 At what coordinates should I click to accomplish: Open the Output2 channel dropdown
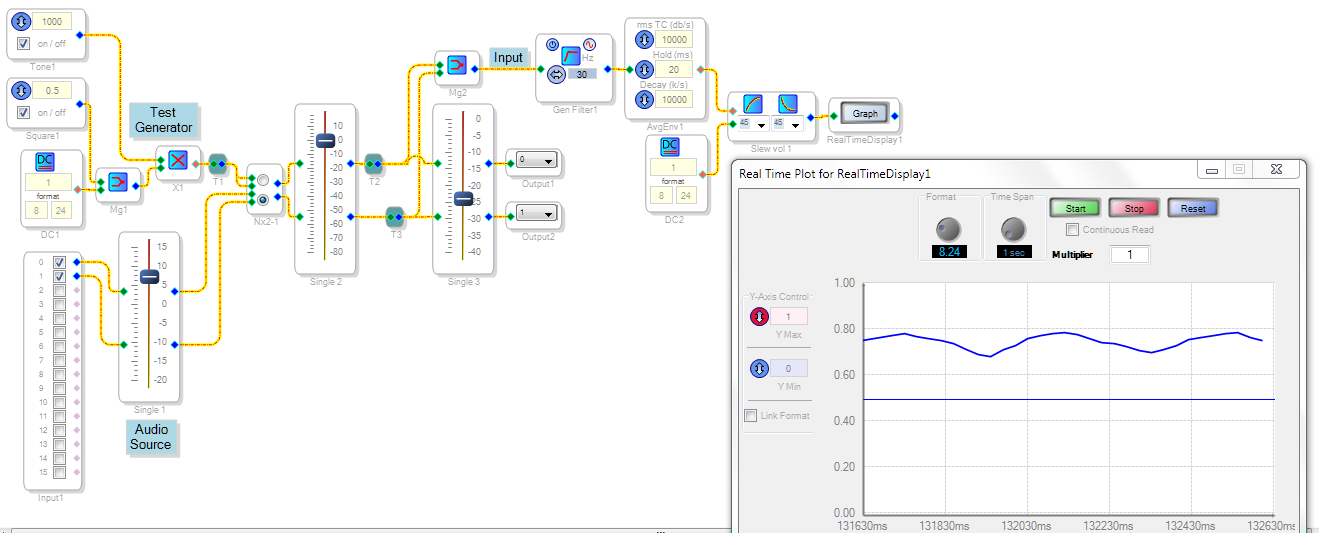click(536, 213)
